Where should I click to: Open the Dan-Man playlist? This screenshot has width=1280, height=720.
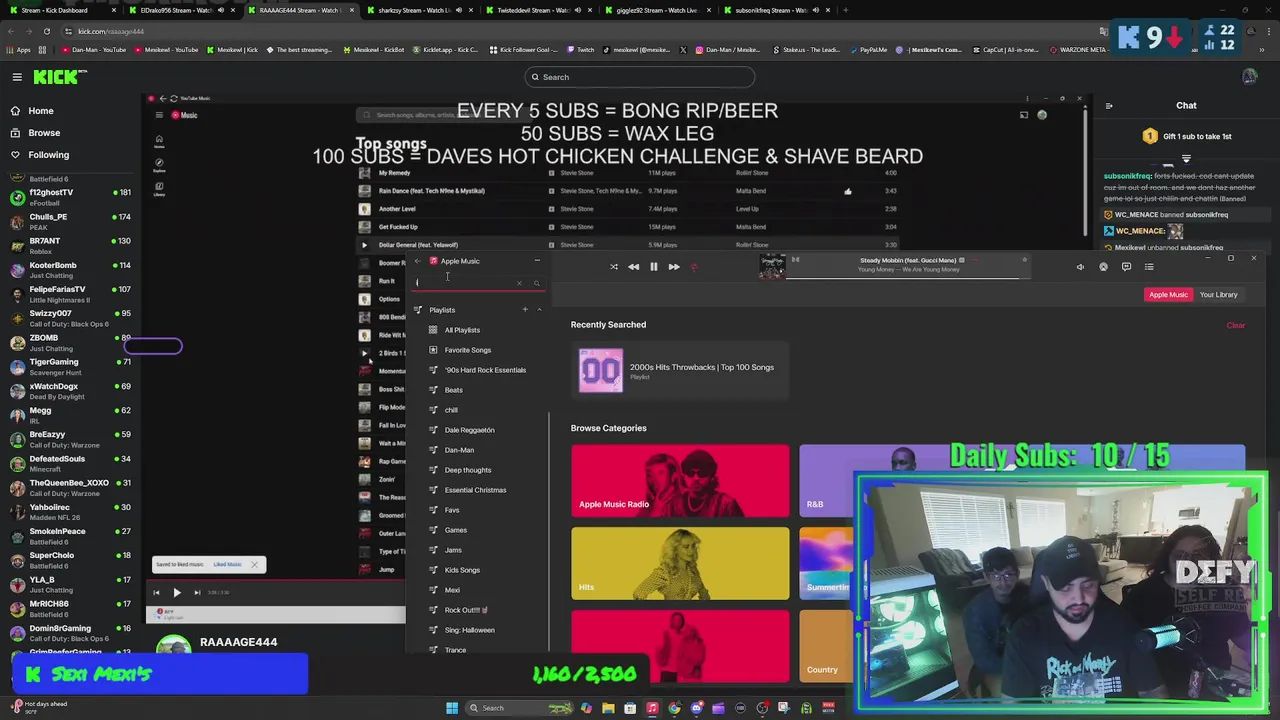tap(459, 450)
